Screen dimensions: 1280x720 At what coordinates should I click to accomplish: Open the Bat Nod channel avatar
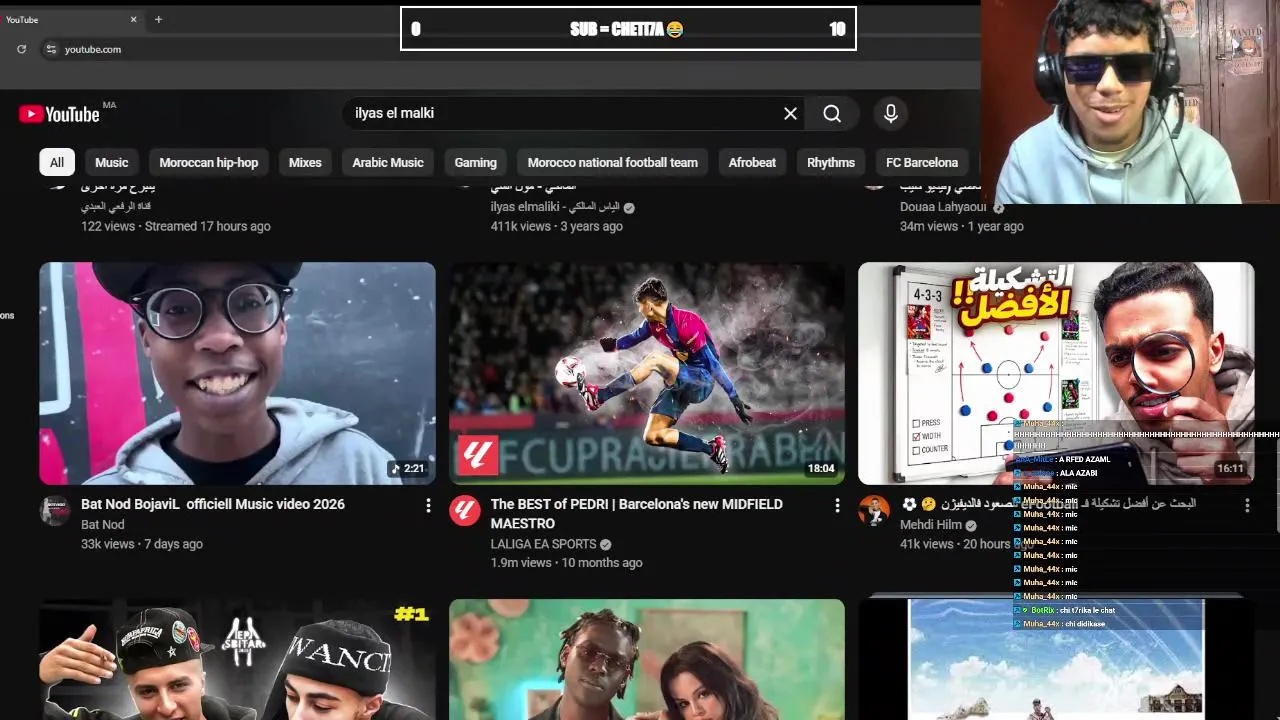(54, 511)
